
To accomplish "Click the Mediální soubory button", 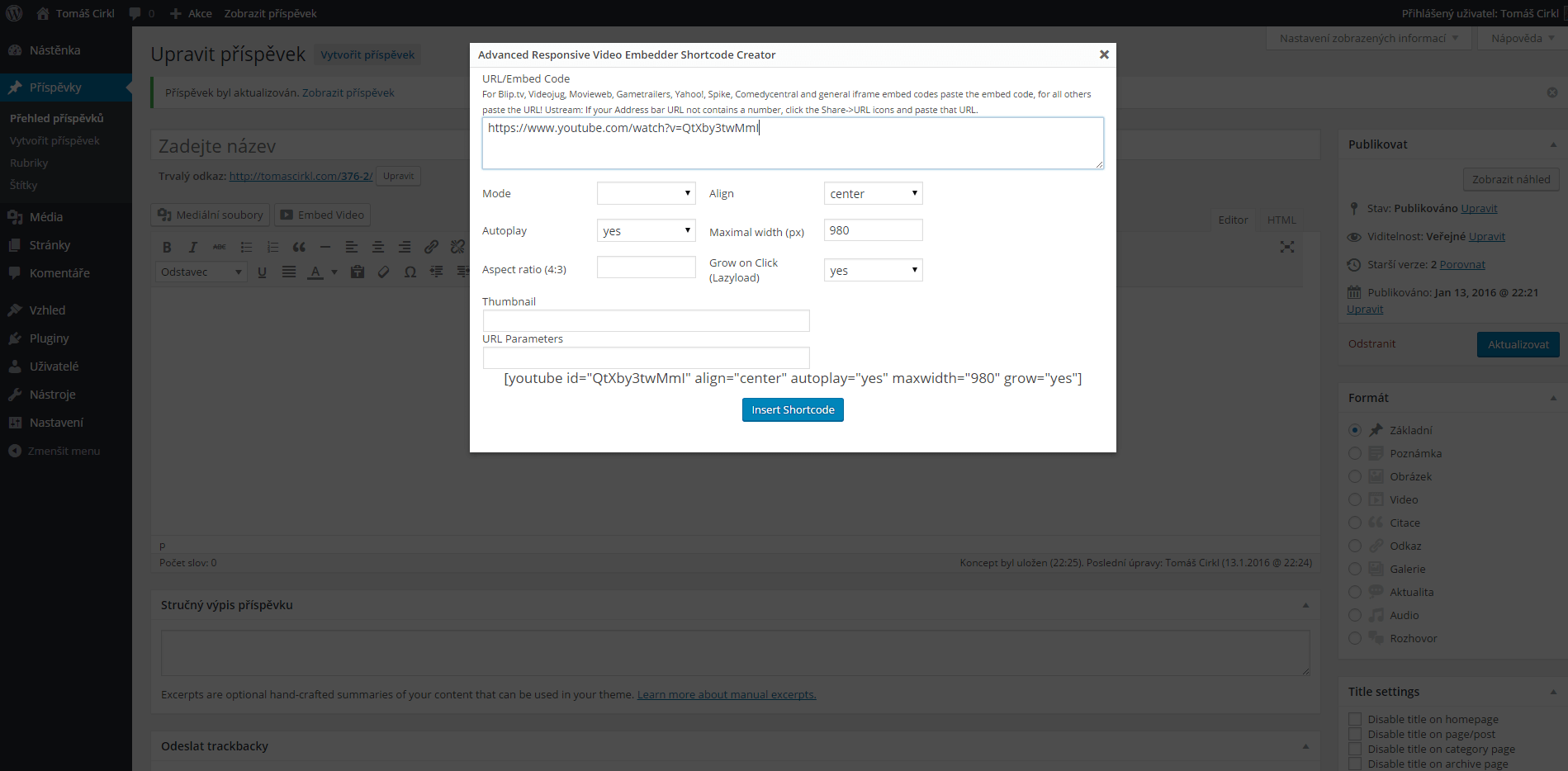I will coord(211,215).
